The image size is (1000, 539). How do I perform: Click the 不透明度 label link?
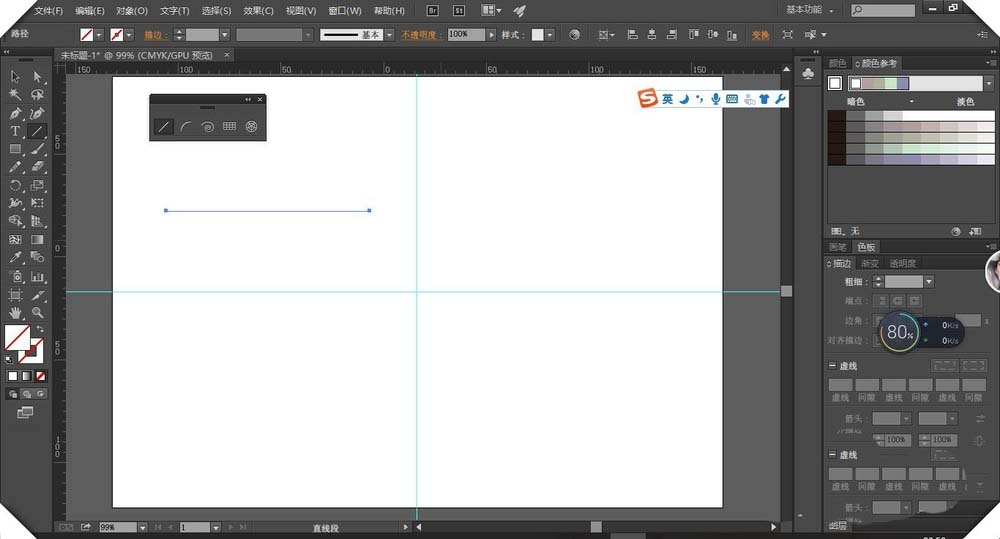[x=422, y=34]
